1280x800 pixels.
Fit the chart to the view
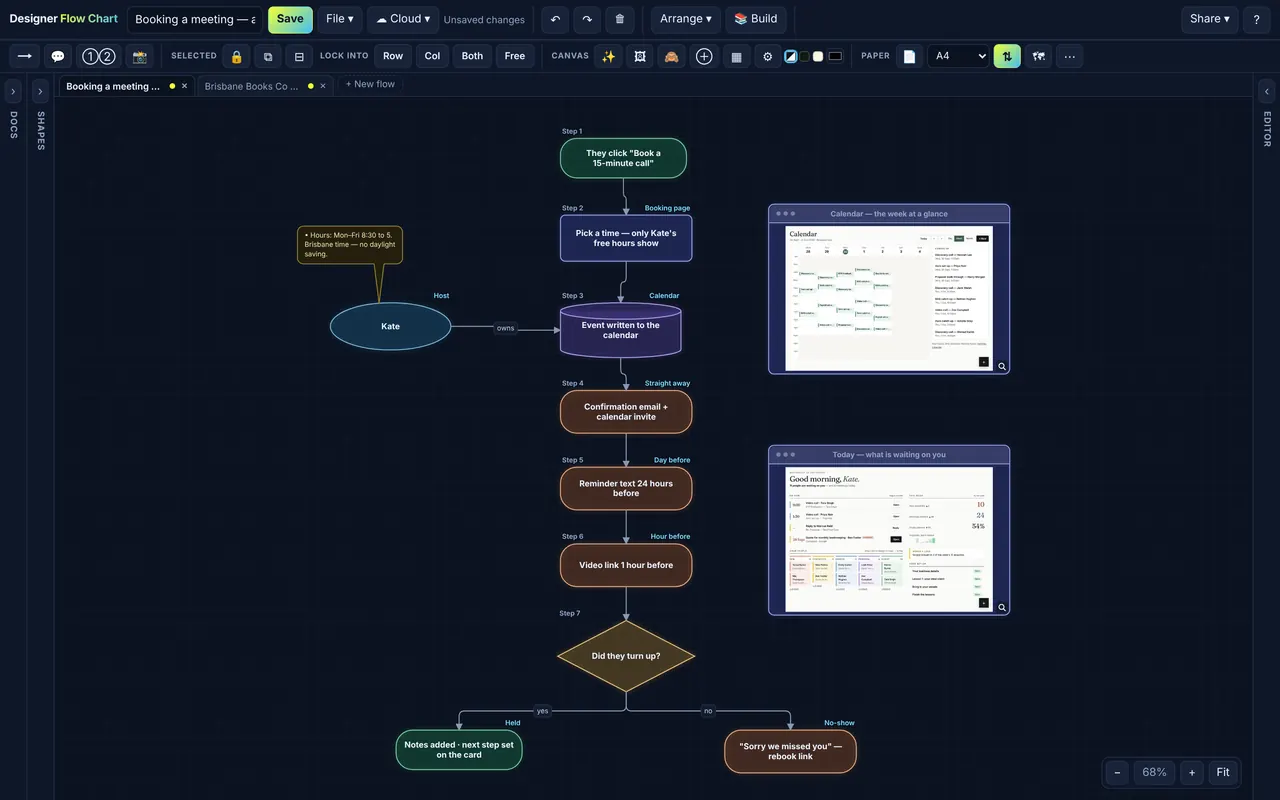(1223, 772)
